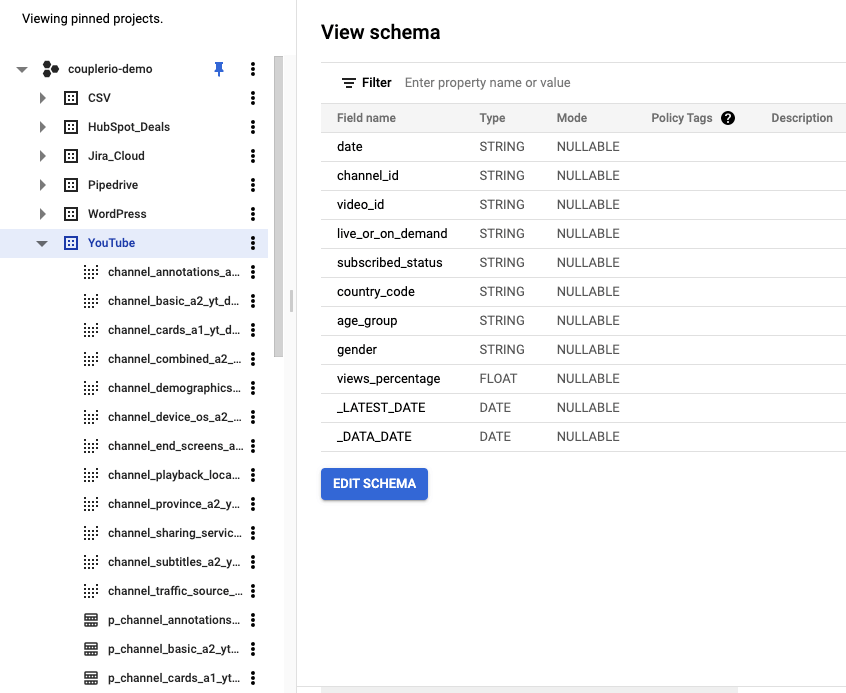Screen dimensions: 846x693
Task: Expand the CSV dataset
Action: tap(43, 98)
